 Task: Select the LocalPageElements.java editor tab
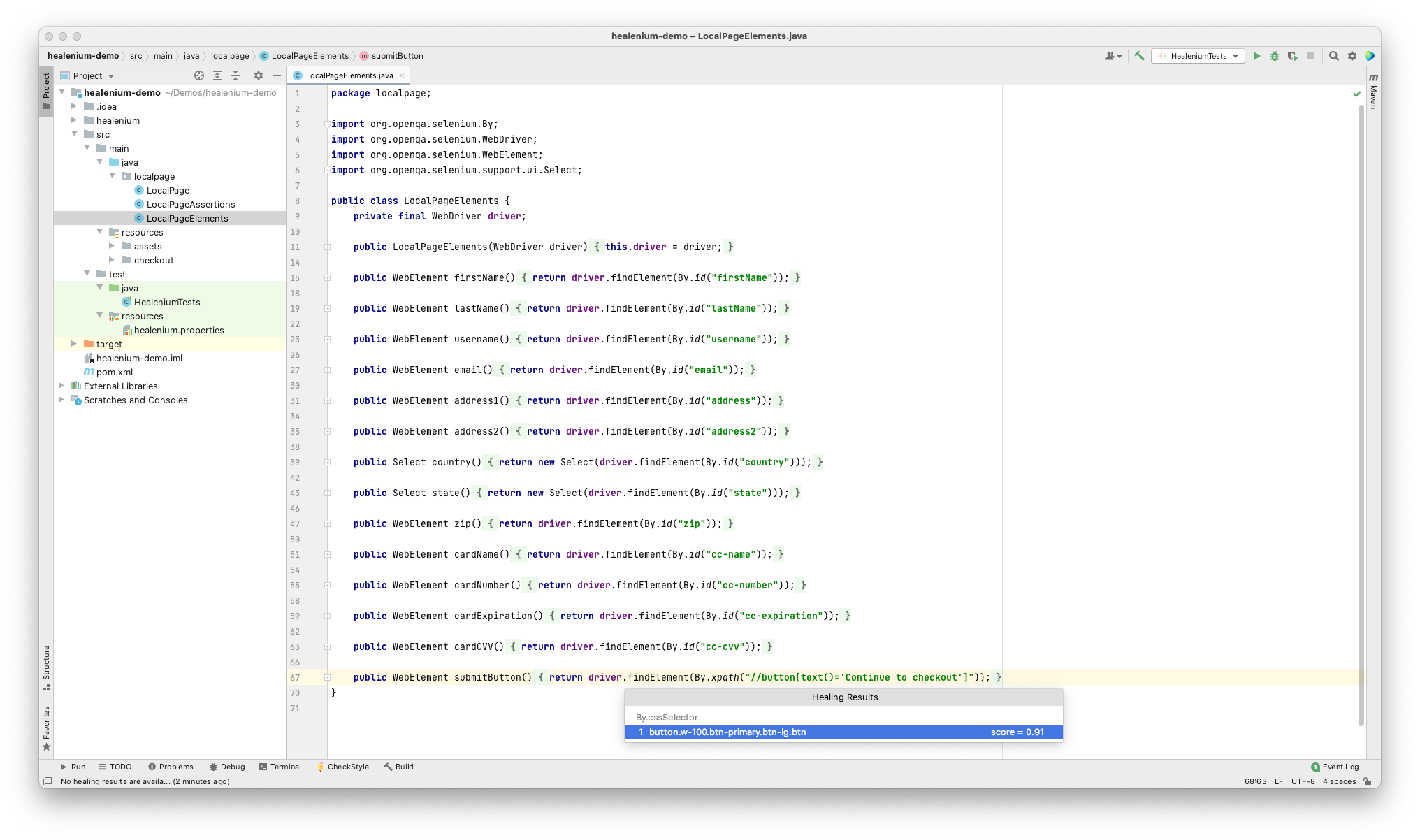348,75
